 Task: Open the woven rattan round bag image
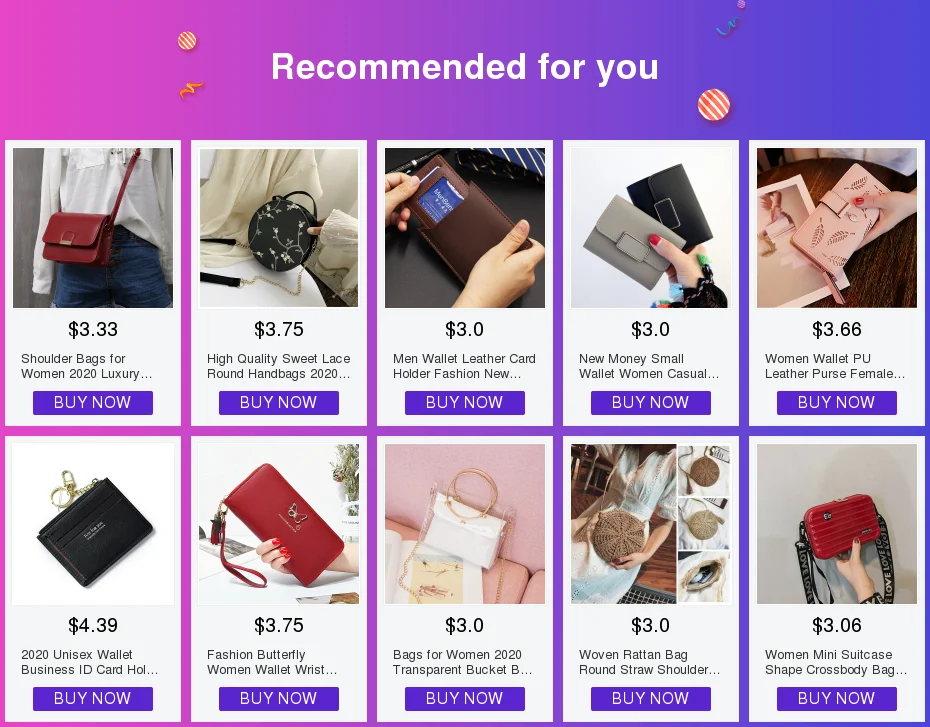[651, 524]
